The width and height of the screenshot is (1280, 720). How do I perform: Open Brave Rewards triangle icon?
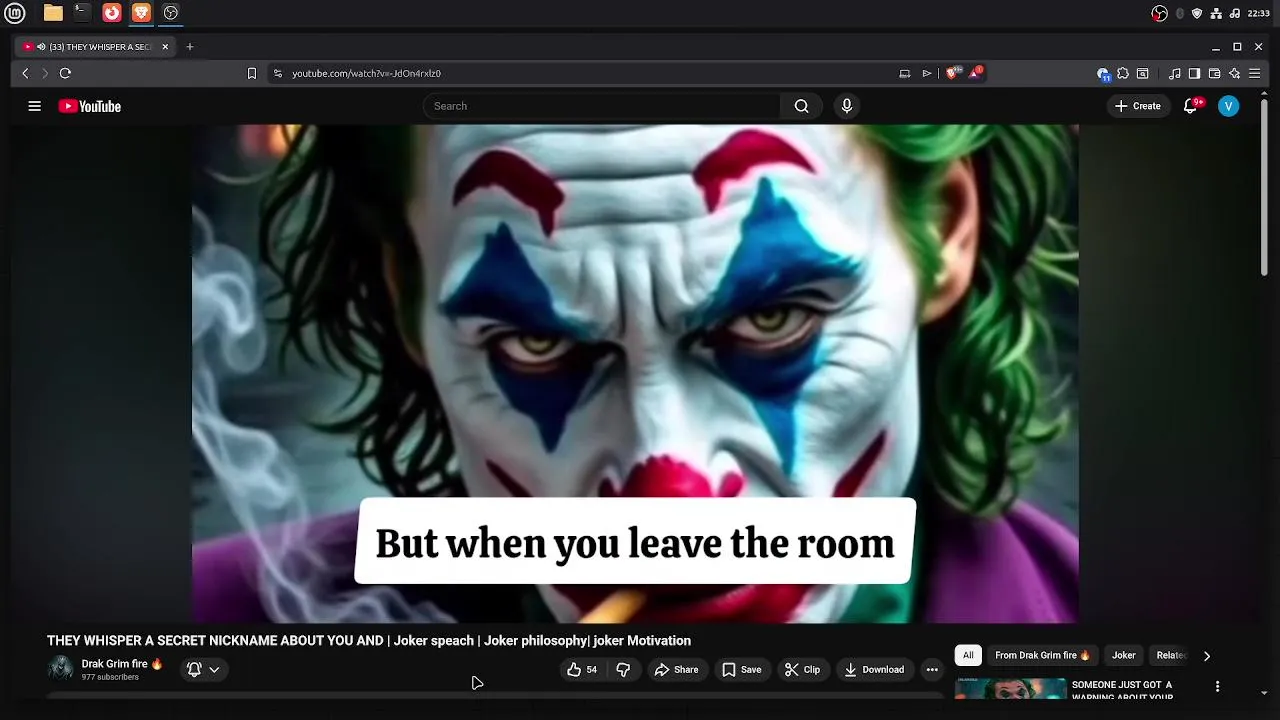coord(975,73)
